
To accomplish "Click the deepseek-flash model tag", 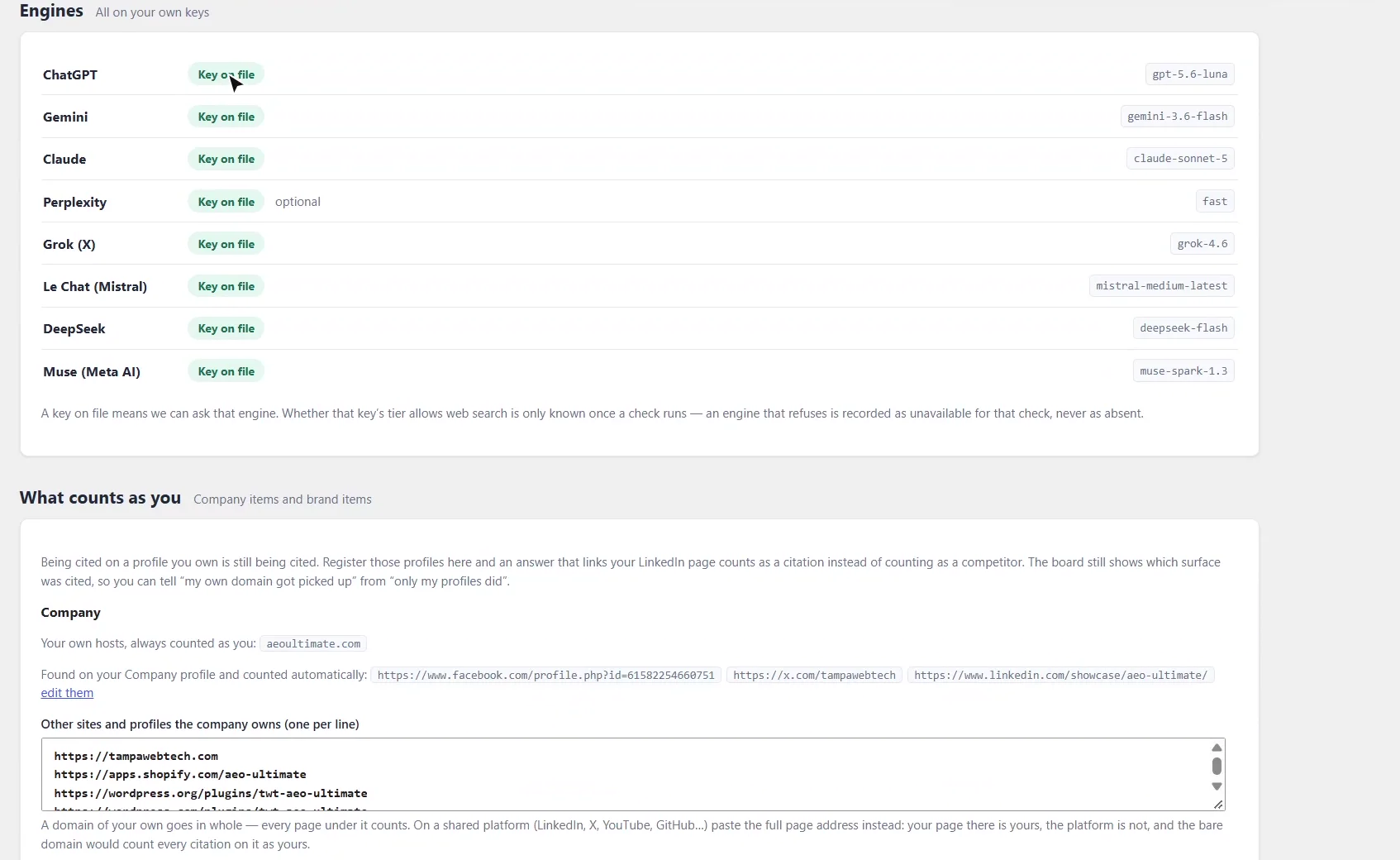I will pyautogui.click(x=1183, y=327).
